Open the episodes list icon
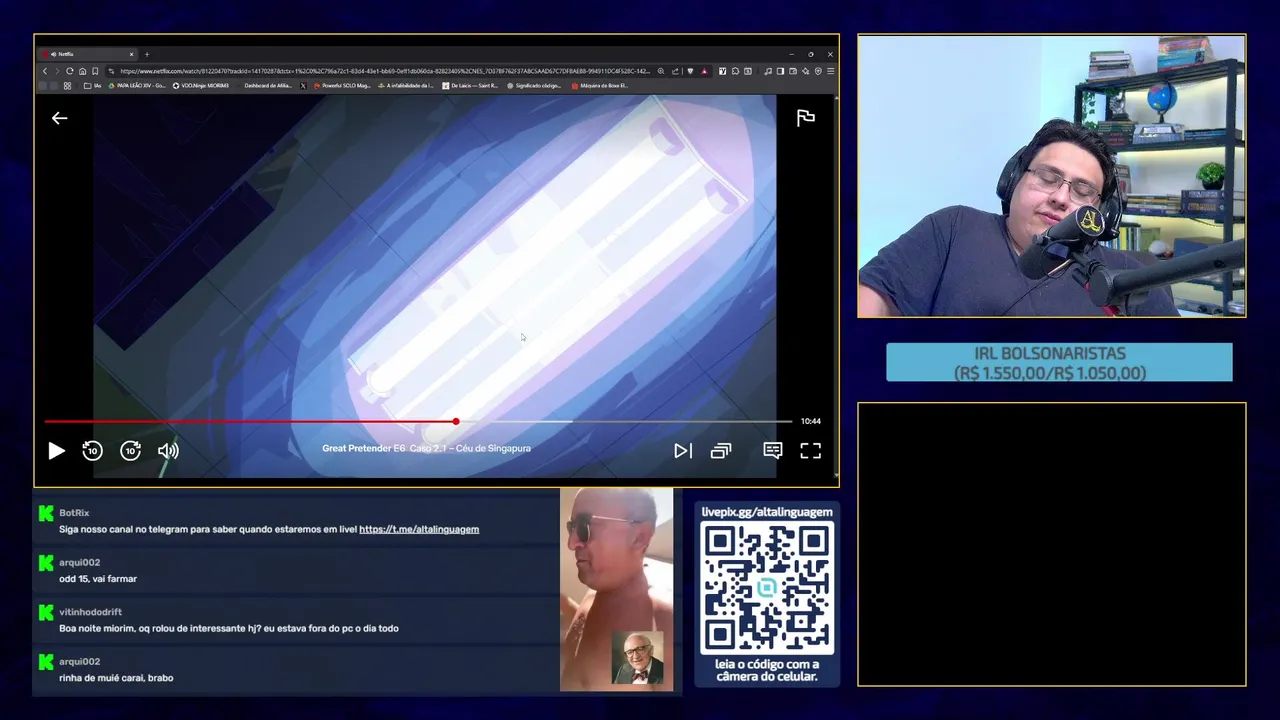The width and height of the screenshot is (1280, 720). tap(721, 451)
